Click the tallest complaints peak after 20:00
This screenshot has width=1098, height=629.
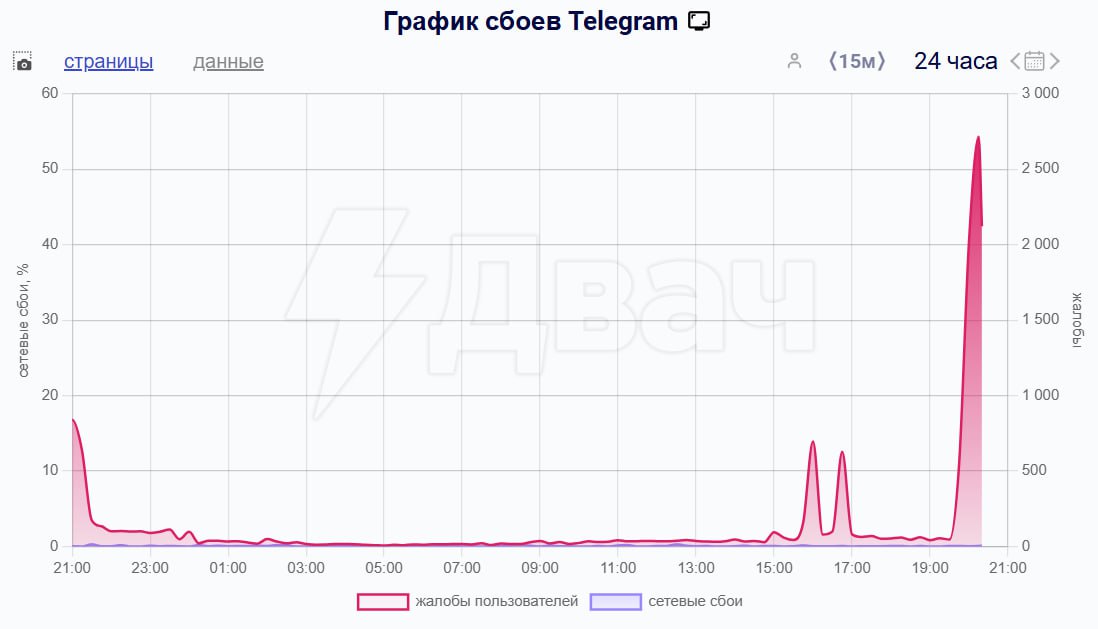pos(977,138)
